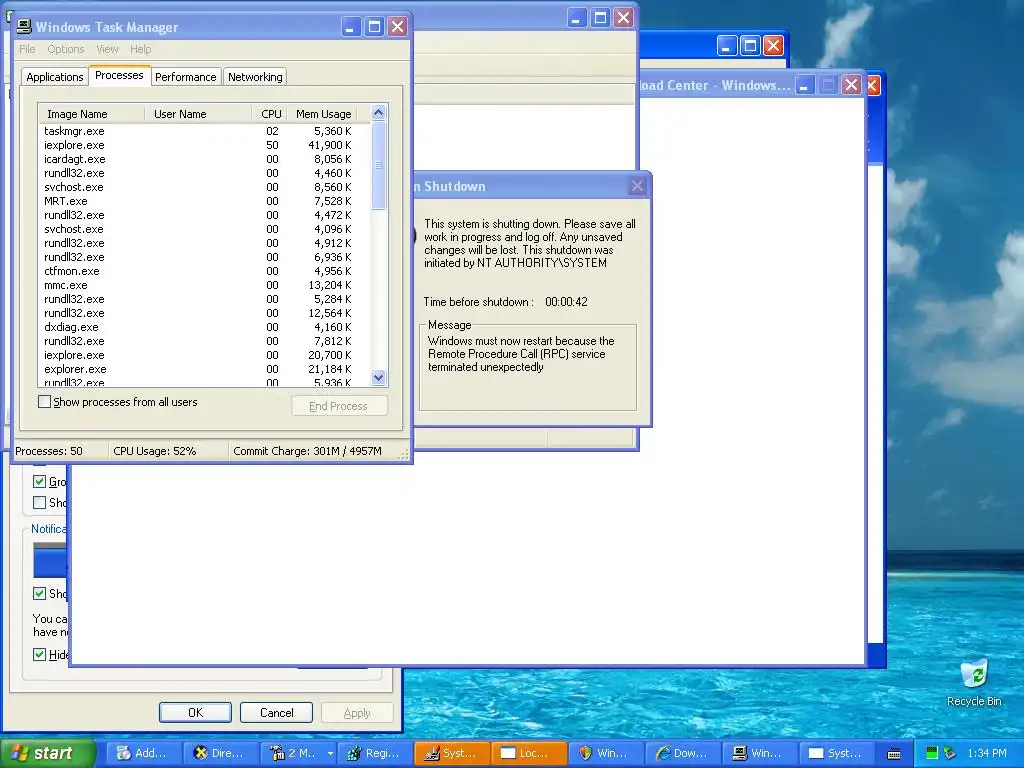1024x768 pixels.
Task: Switch to the Task Manager Win... taskbar button
Action: coord(759,753)
